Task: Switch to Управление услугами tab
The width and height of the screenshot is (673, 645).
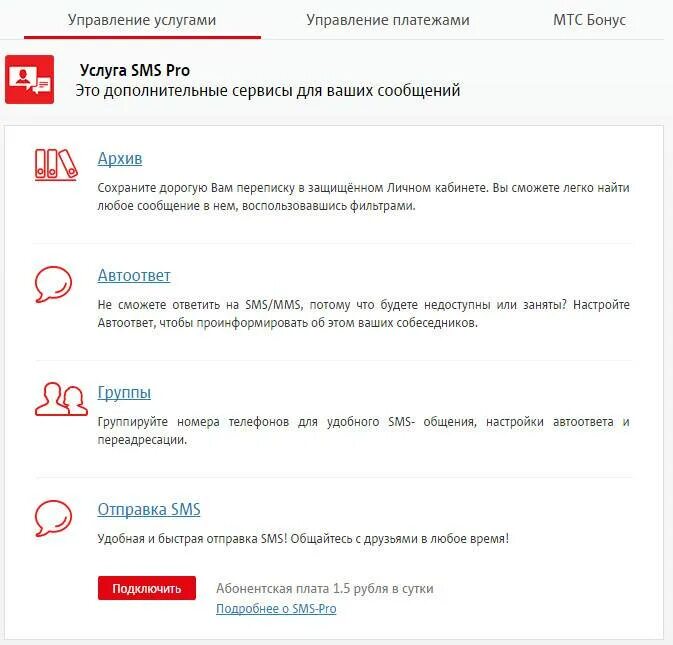Action: (142, 20)
